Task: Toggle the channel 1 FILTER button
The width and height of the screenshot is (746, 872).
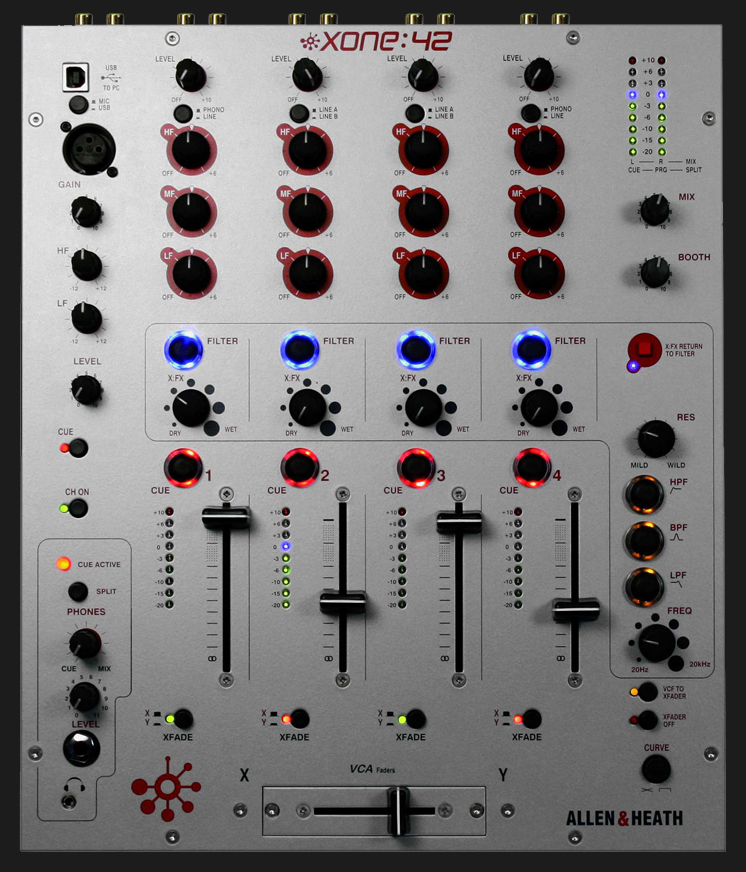Action: point(183,350)
